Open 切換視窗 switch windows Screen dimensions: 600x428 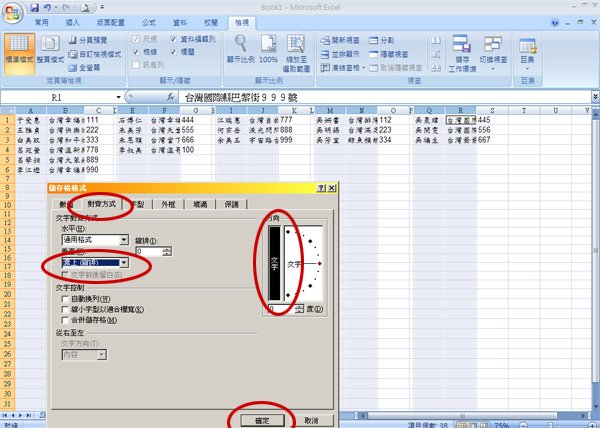[x=493, y=53]
